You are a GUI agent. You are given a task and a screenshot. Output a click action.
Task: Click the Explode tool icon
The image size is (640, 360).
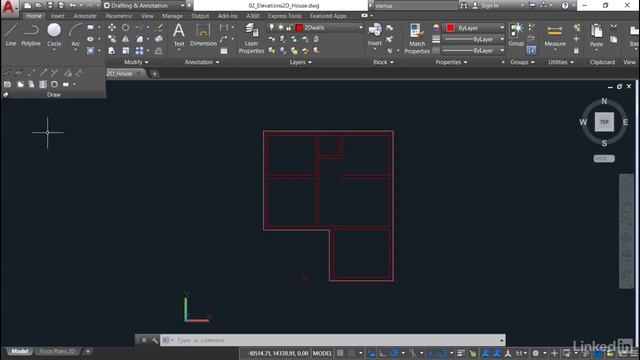click(159, 39)
